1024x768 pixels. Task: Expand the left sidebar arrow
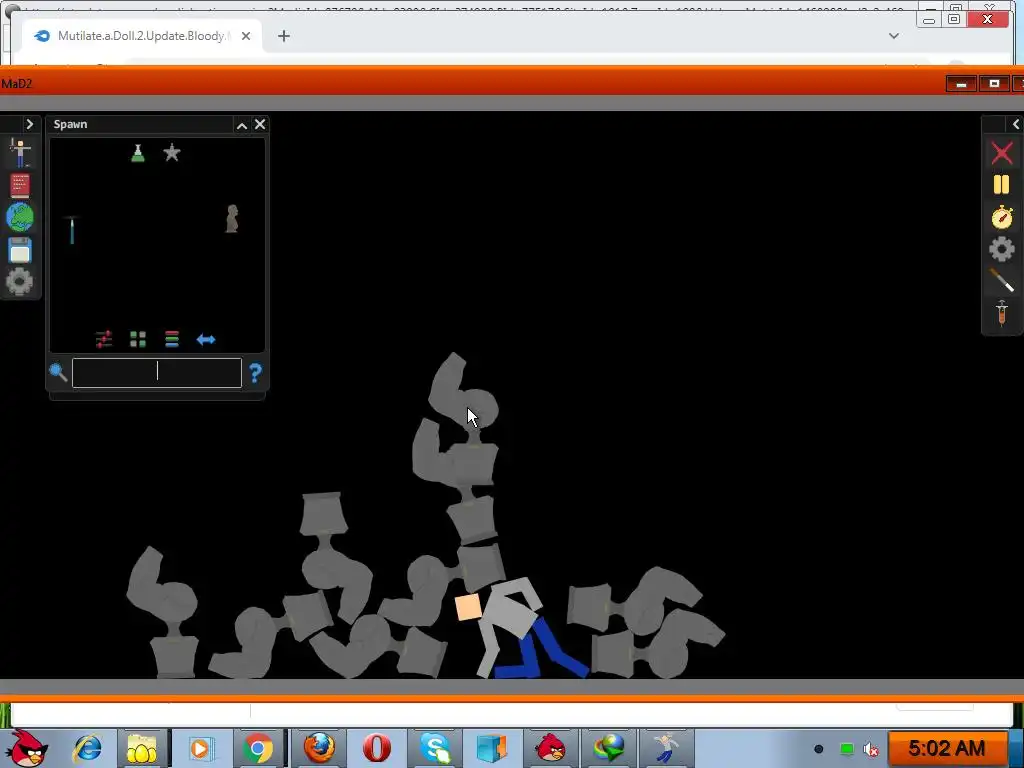click(29, 124)
